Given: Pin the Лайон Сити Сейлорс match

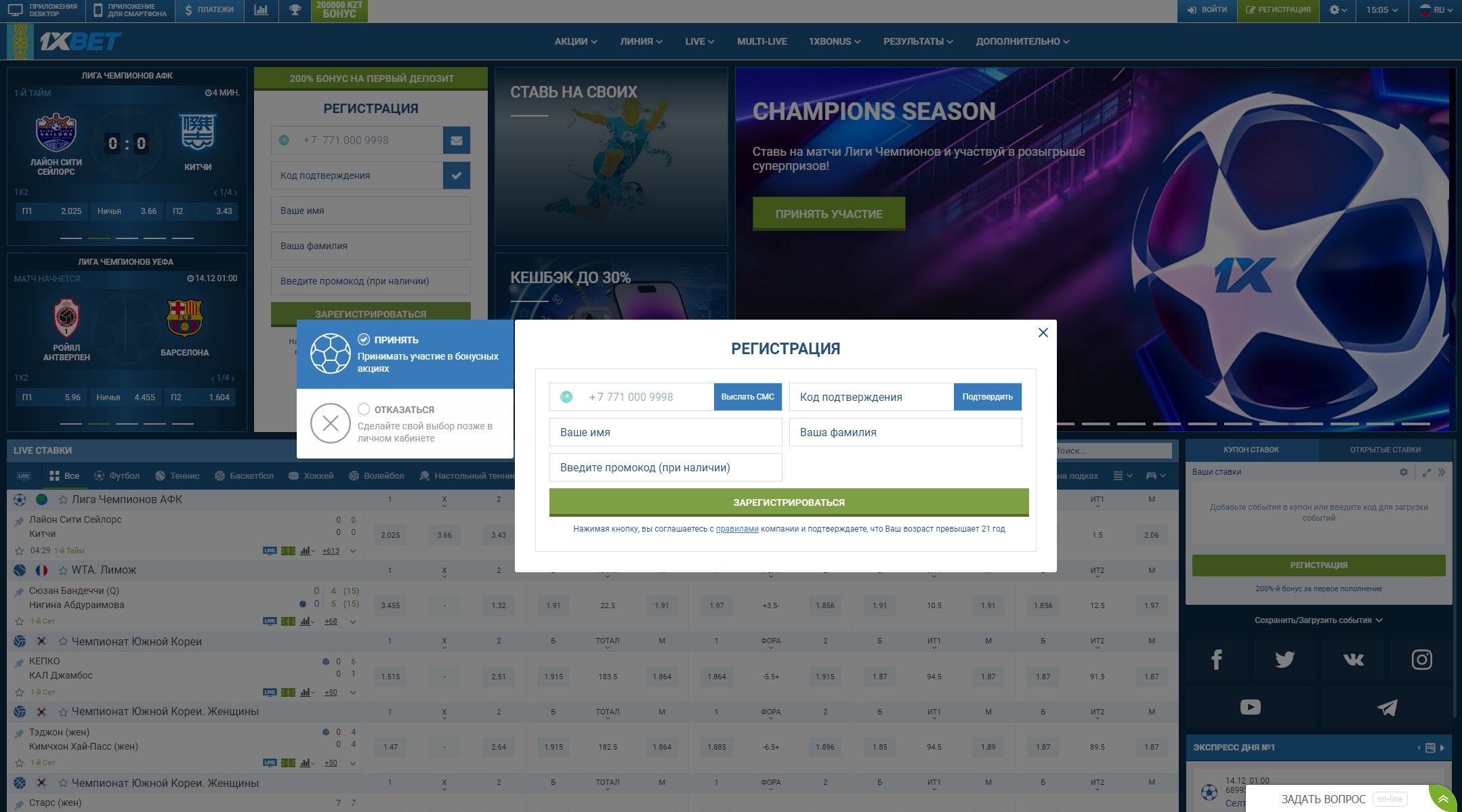Looking at the screenshot, I should coord(19,521).
